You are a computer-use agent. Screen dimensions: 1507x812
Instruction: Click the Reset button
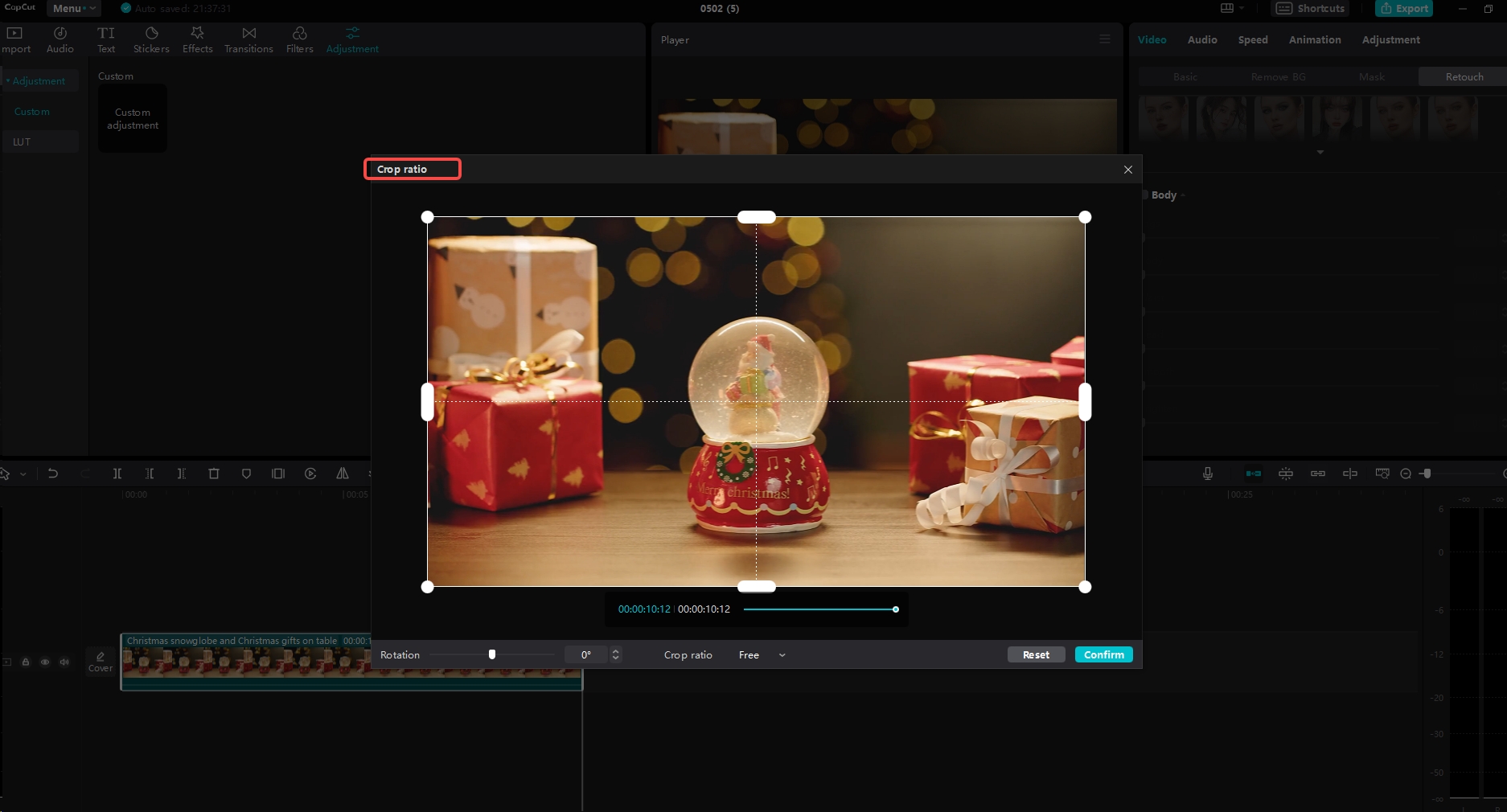coord(1036,655)
